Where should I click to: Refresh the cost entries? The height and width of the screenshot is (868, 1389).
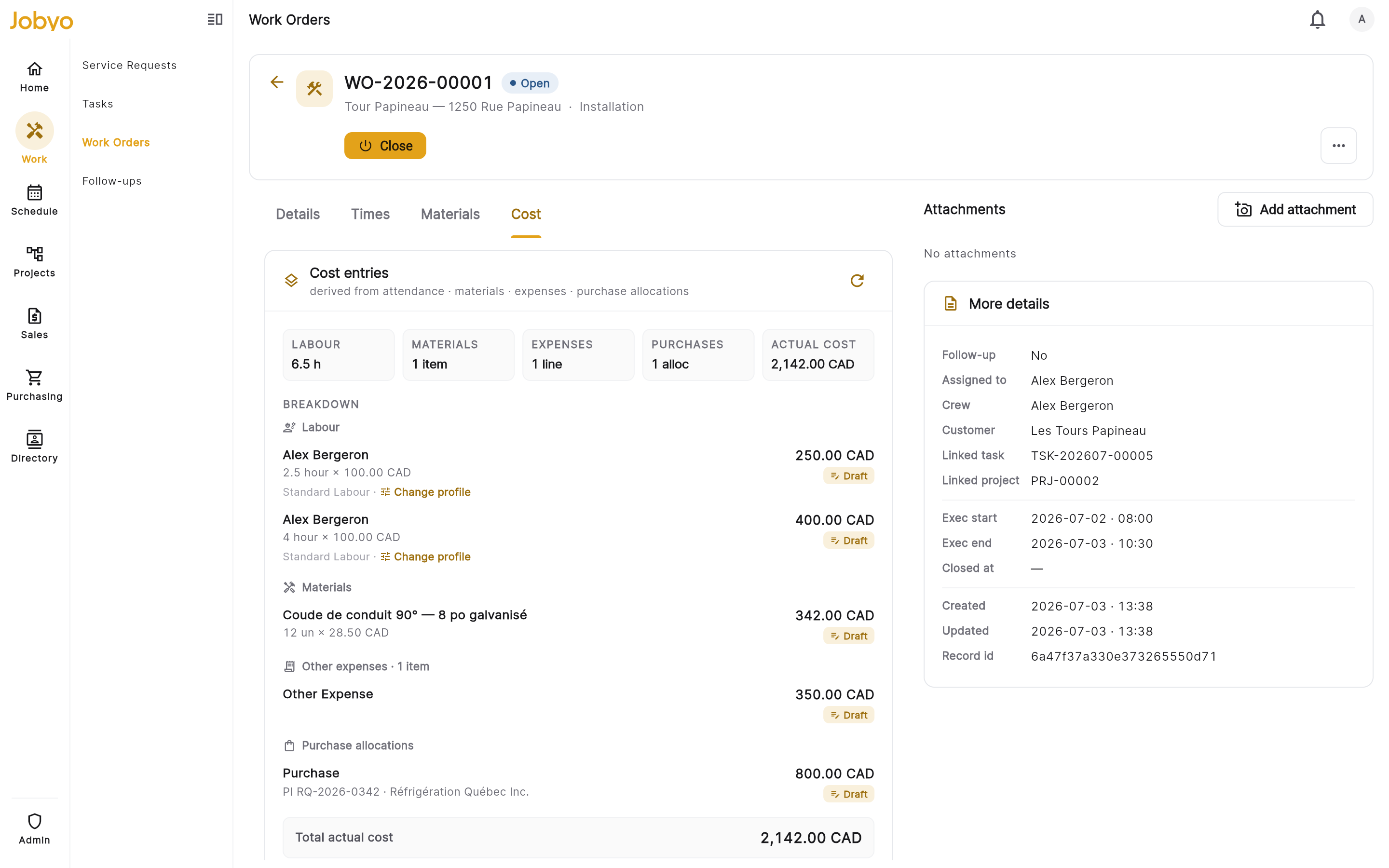pyautogui.click(x=857, y=281)
